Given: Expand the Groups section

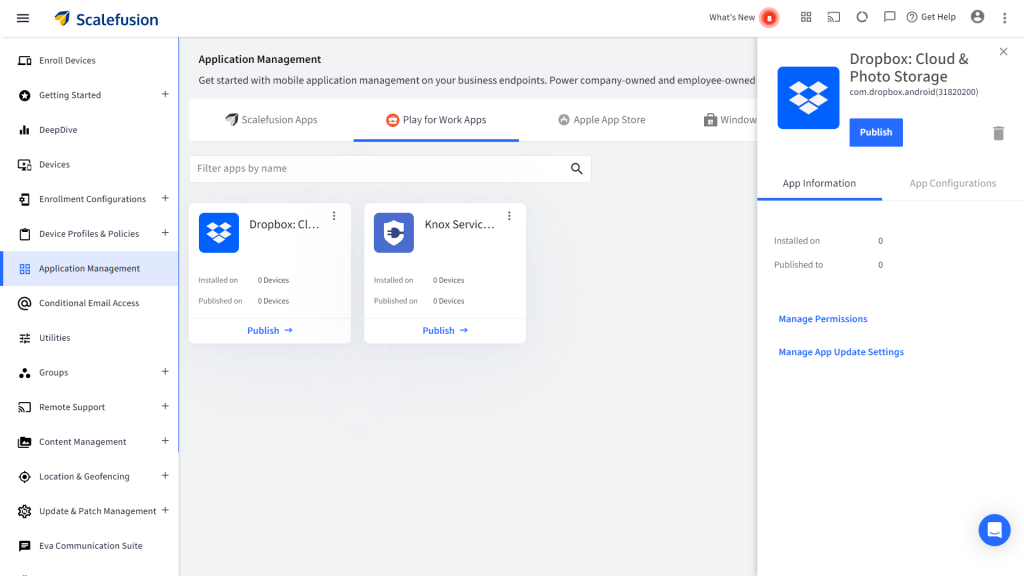Looking at the screenshot, I should point(165,372).
